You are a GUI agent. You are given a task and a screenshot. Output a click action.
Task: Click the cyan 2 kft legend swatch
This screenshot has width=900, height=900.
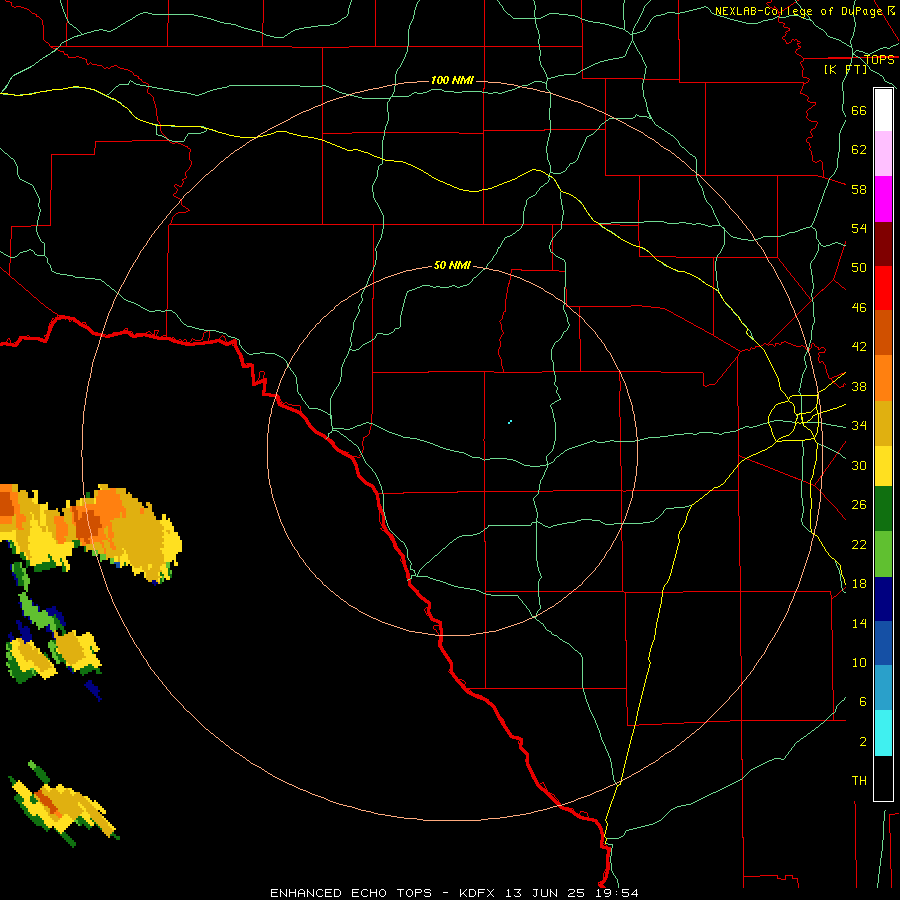click(883, 733)
